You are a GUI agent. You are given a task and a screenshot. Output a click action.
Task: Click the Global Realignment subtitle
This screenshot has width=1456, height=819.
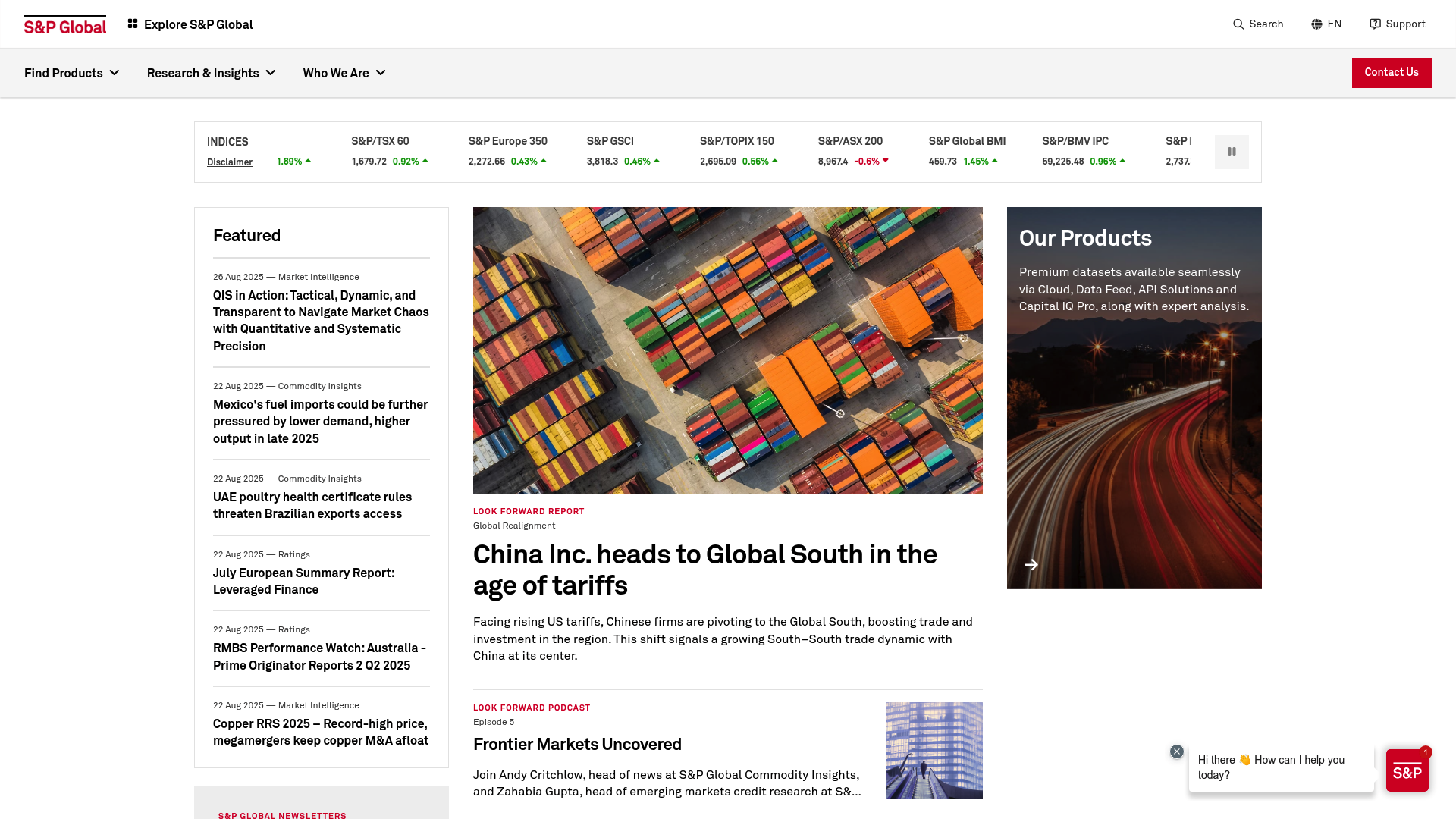(x=514, y=526)
